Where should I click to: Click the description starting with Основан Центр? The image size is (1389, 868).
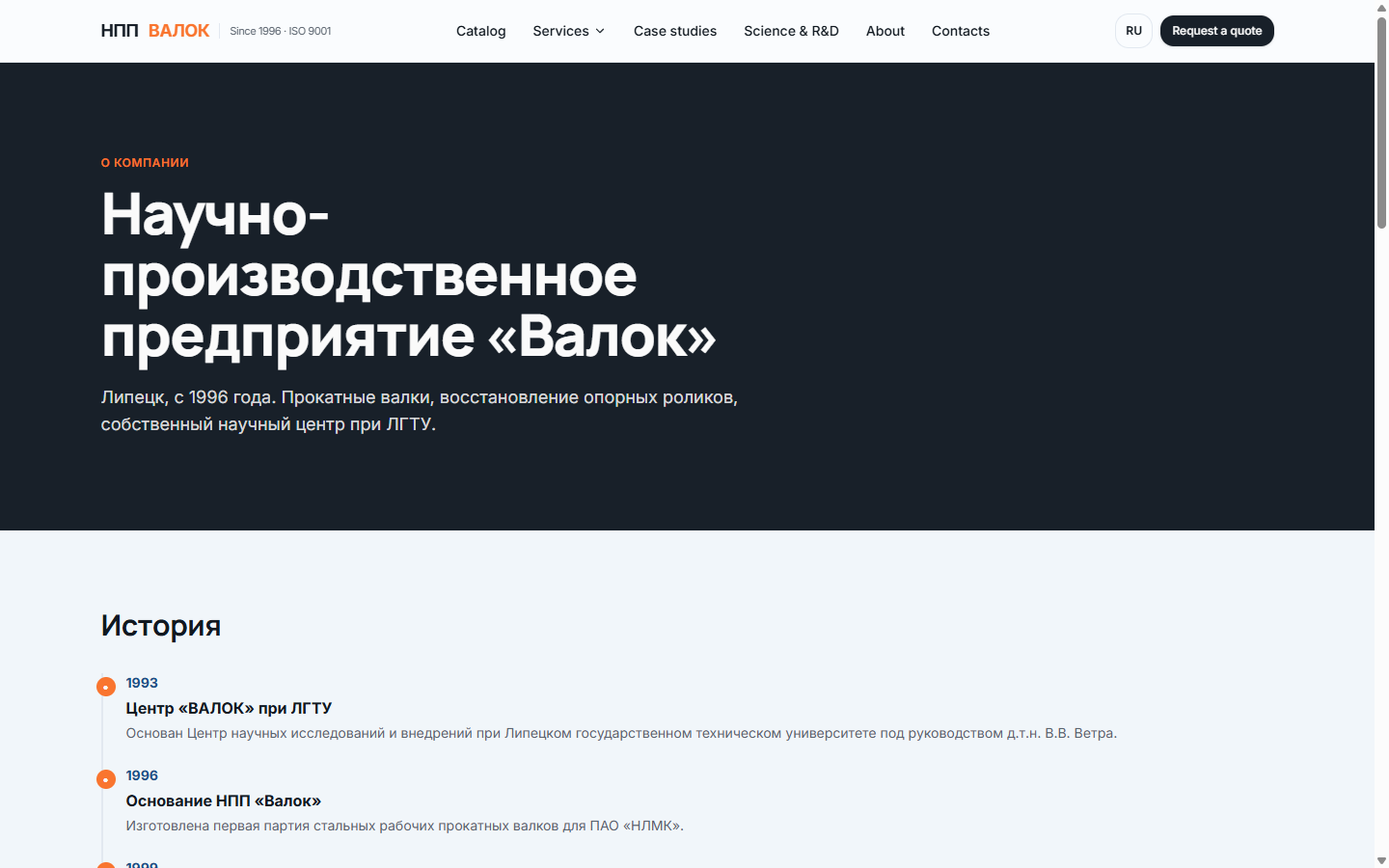pos(621,733)
